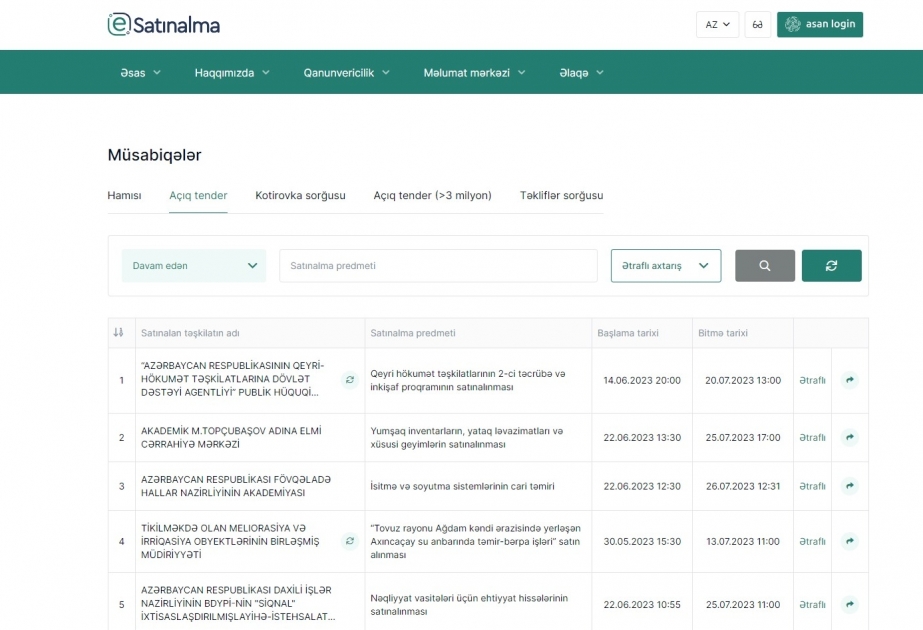Open accessibility glasses icon button

coord(758,25)
